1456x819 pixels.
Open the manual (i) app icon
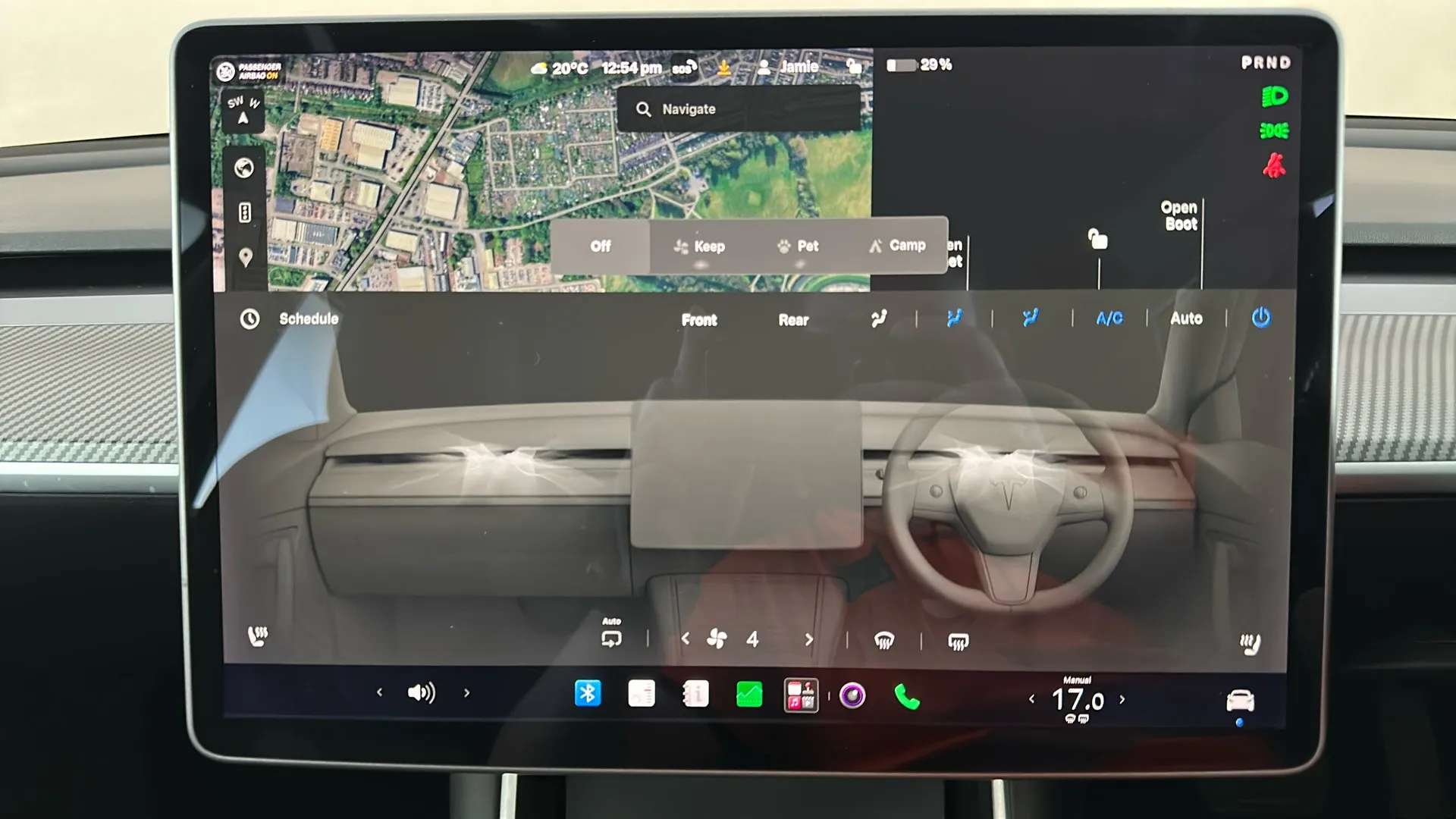[x=695, y=694]
